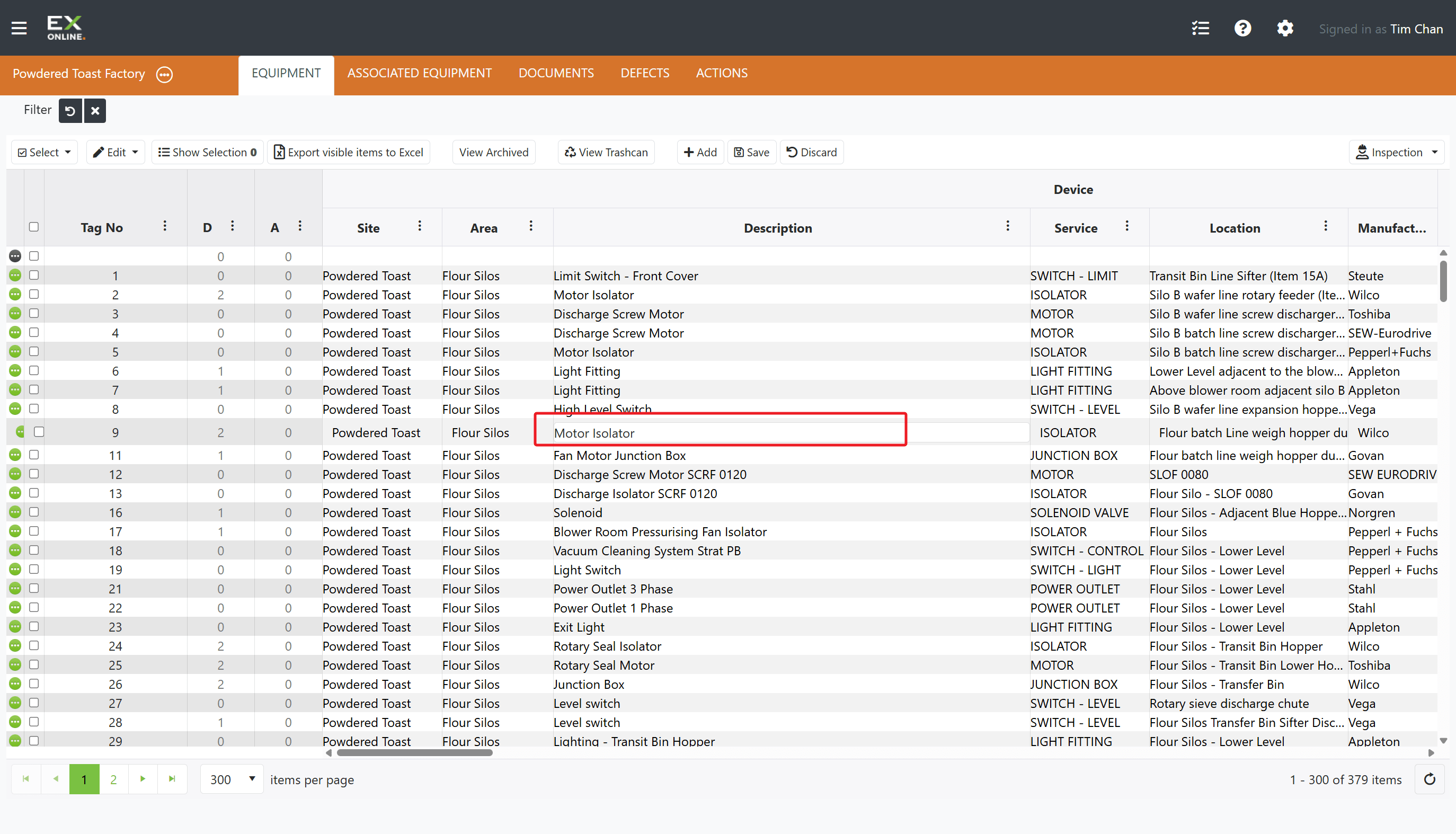
Task: Check the row checkbox for tag 9
Action: click(39, 432)
